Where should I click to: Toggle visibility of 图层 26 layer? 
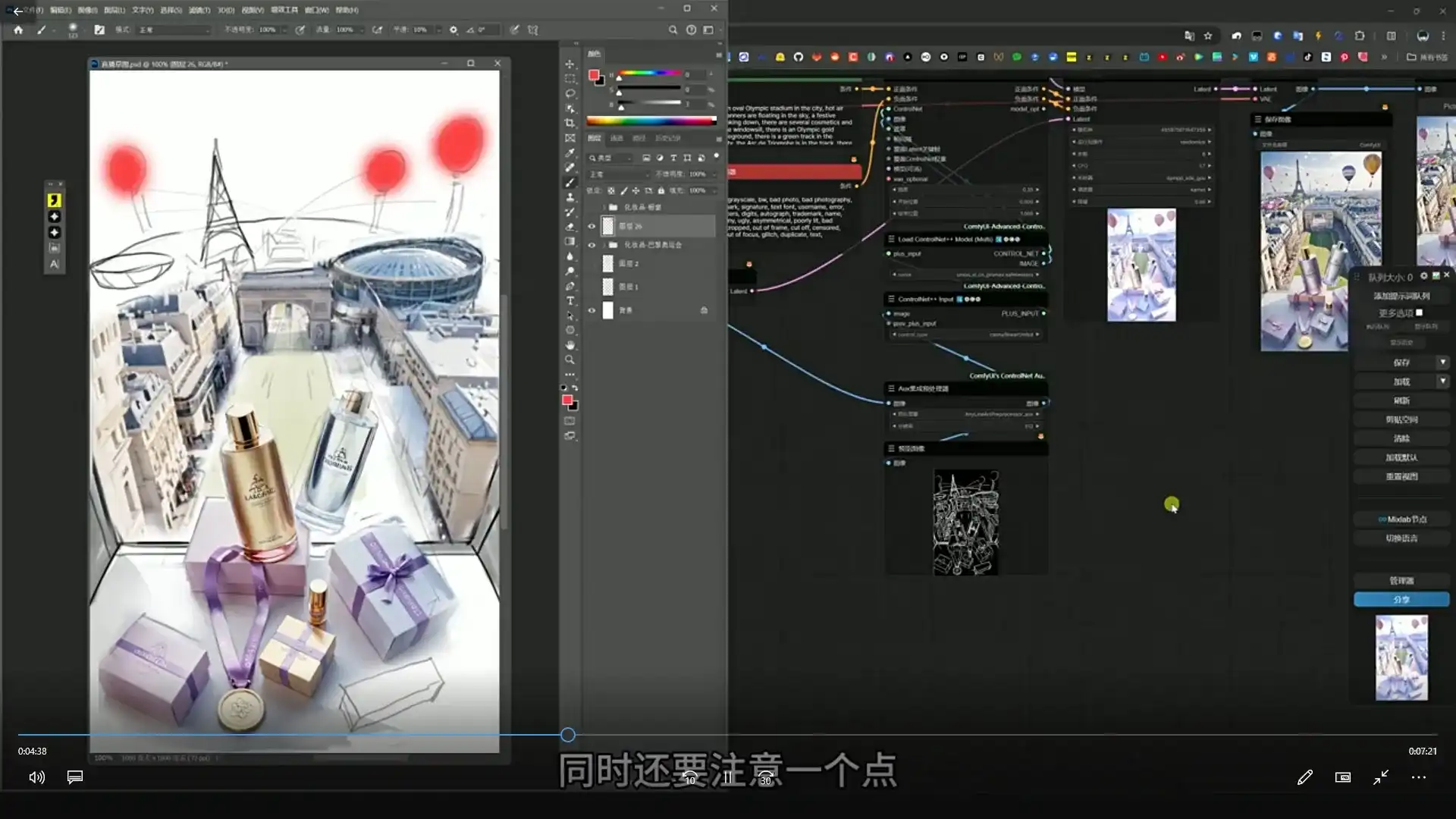click(x=591, y=226)
